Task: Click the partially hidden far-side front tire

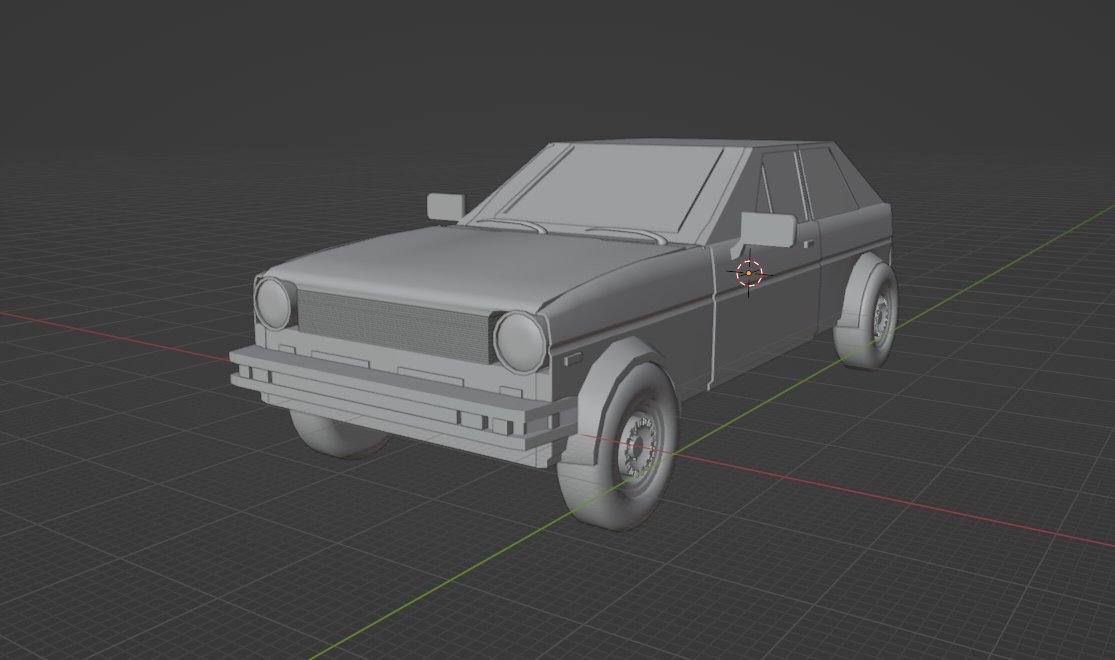Action: tap(336, 433)
